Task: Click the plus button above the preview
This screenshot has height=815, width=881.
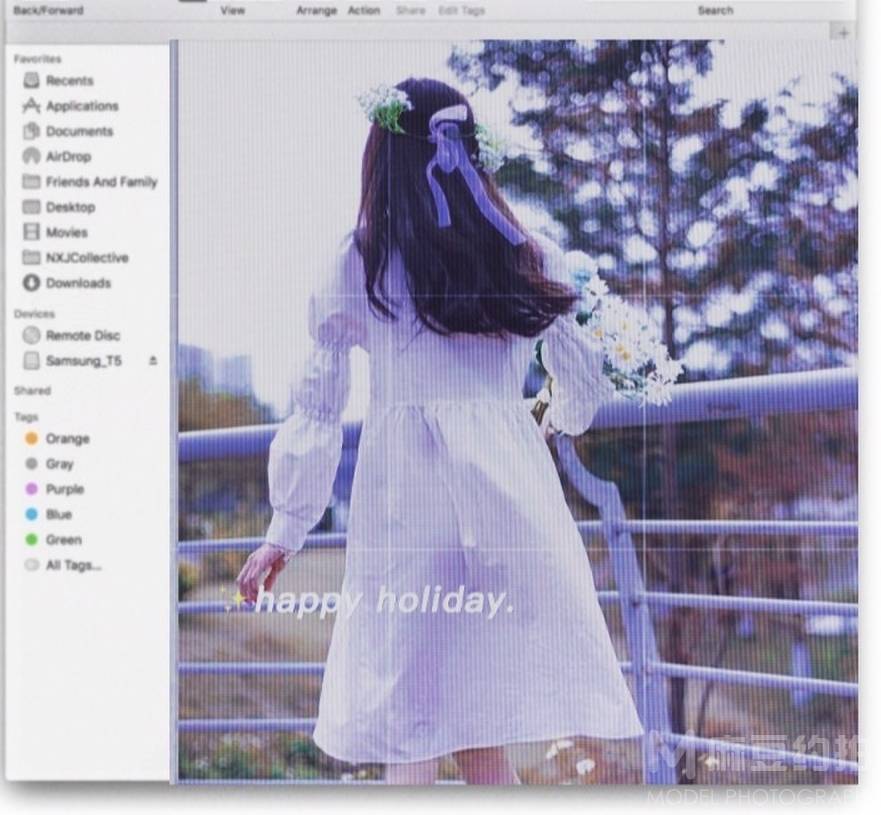Action: (x=843, y=33)
